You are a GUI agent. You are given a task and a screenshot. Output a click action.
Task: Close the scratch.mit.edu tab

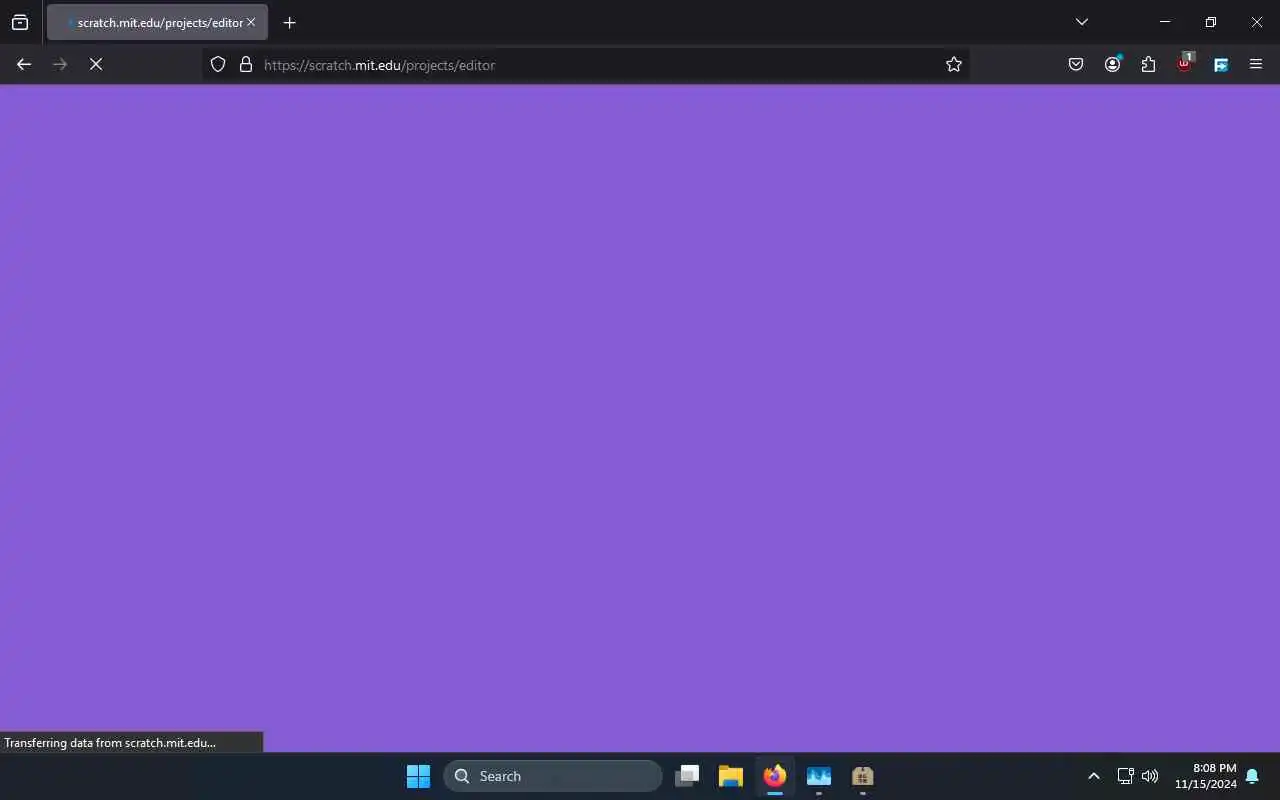point(251,22)
